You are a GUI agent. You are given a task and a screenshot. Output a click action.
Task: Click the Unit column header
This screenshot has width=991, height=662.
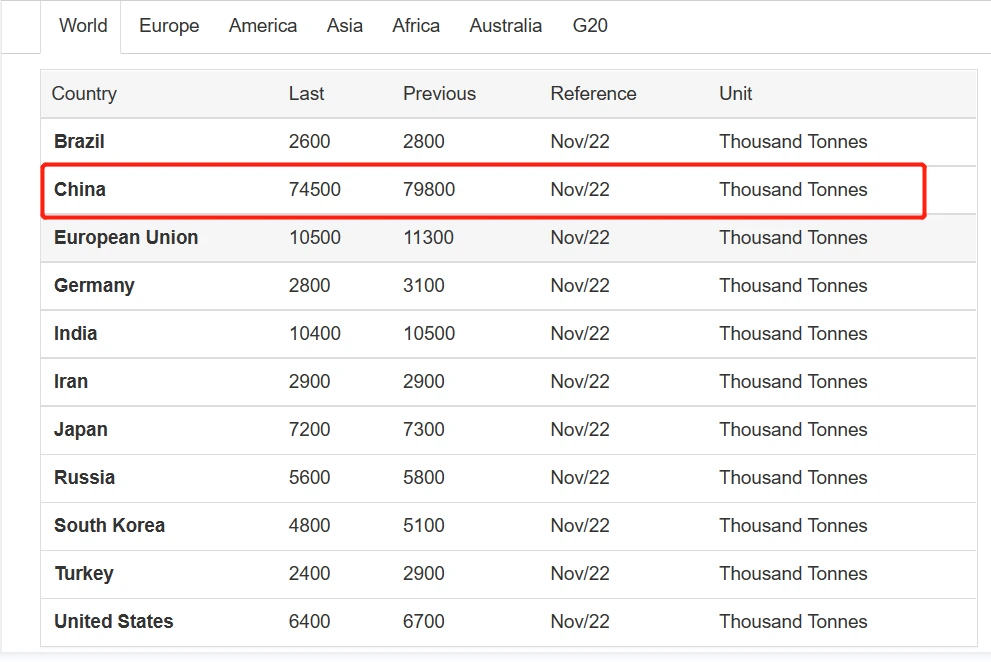(x=735, y=94)
